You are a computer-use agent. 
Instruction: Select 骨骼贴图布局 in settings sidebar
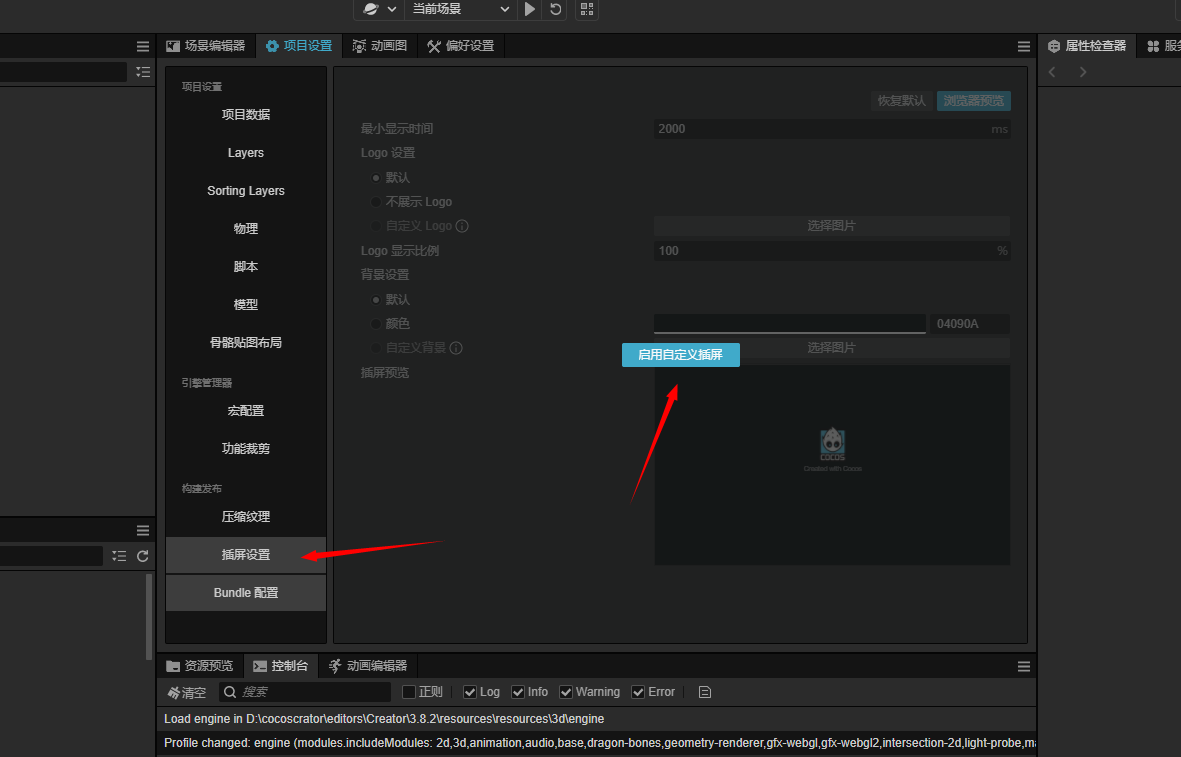click(x=246, y=343)
